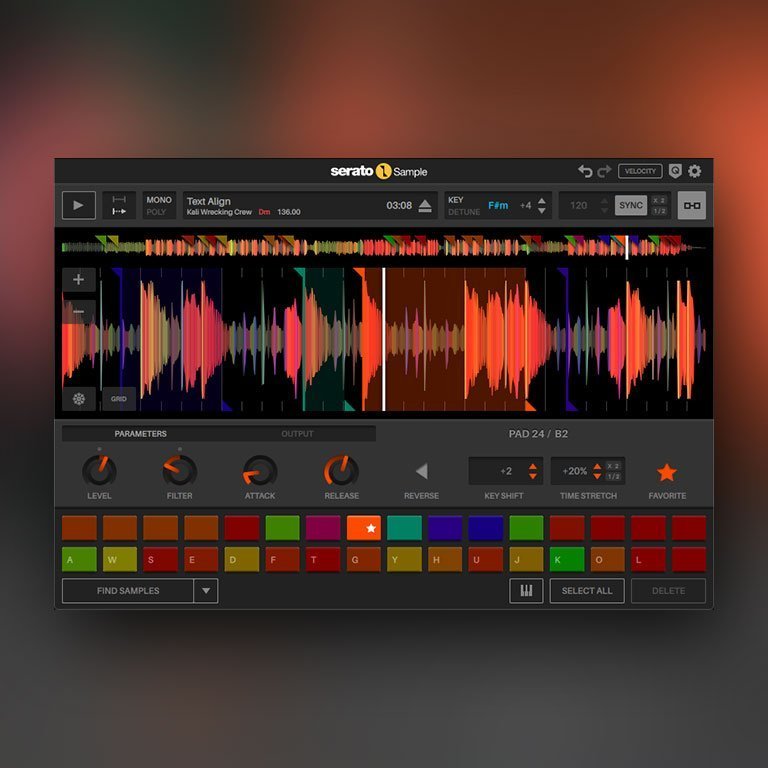Select the orange starred pad
Image resolution: width=768 pixels, height=768 pixels.
(363, 528)
